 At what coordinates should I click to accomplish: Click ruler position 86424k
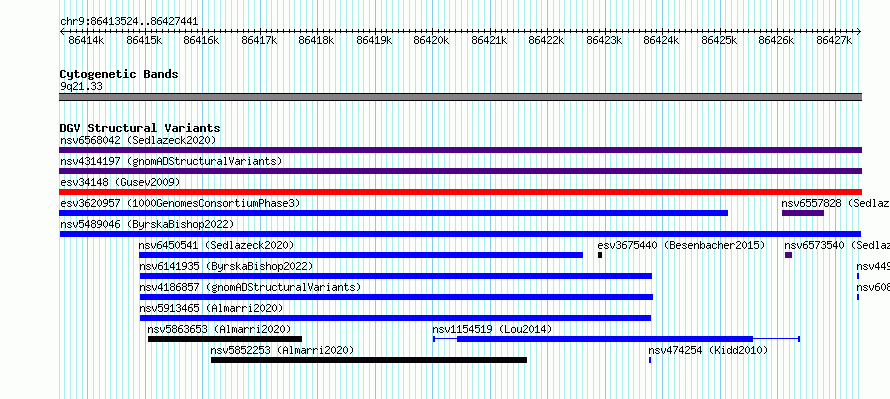click(661, 40)
